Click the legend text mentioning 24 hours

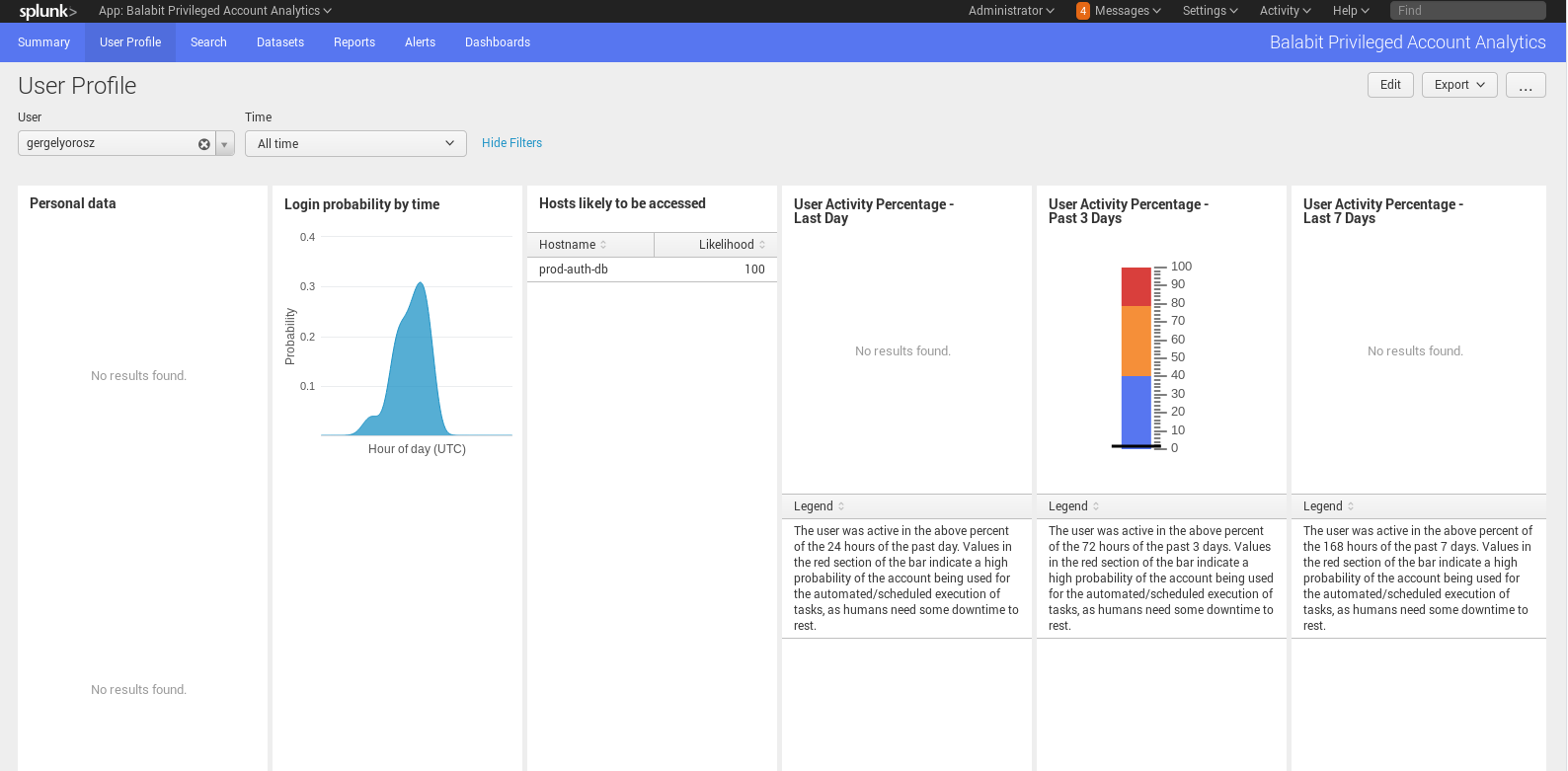click(906, 578)
